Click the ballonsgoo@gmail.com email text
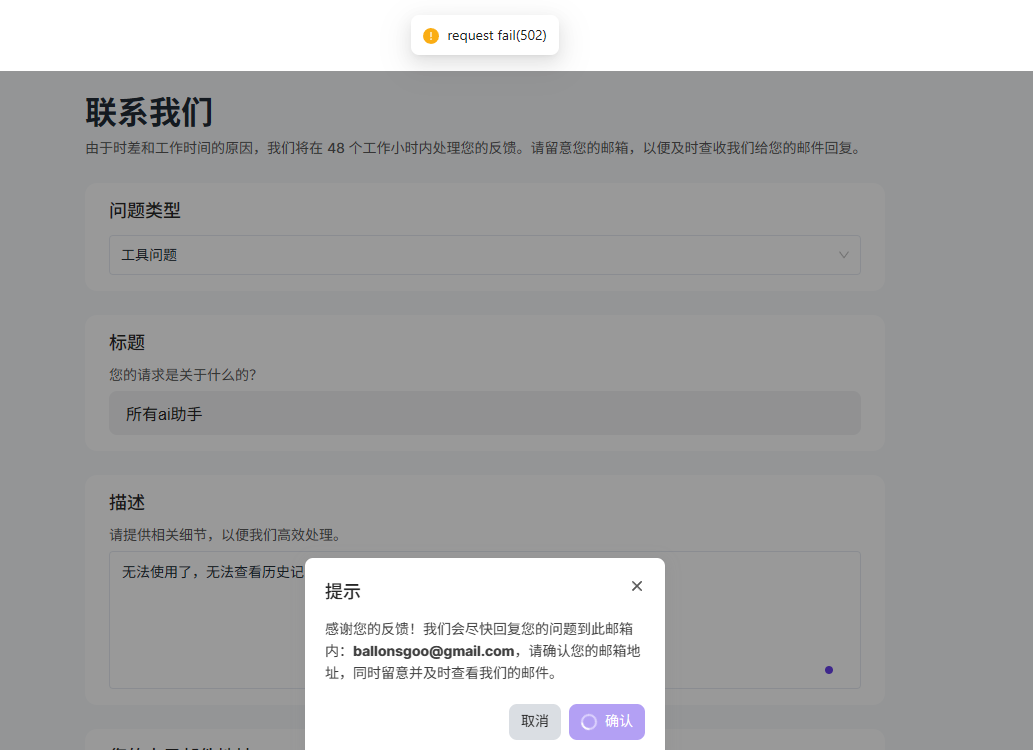The image size is (1033, 750). (433, 651)
